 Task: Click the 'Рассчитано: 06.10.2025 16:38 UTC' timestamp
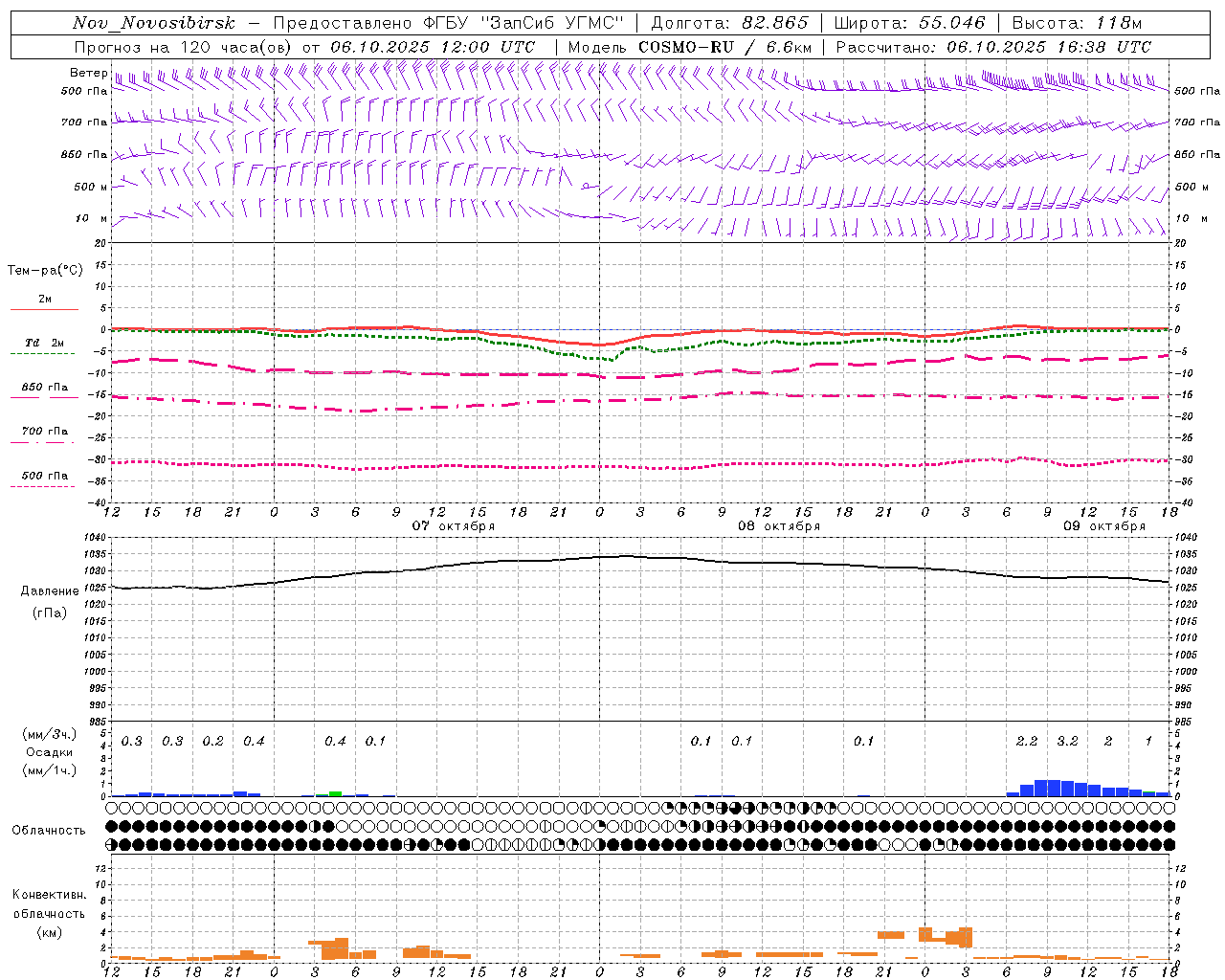click(x=993, y=47)
